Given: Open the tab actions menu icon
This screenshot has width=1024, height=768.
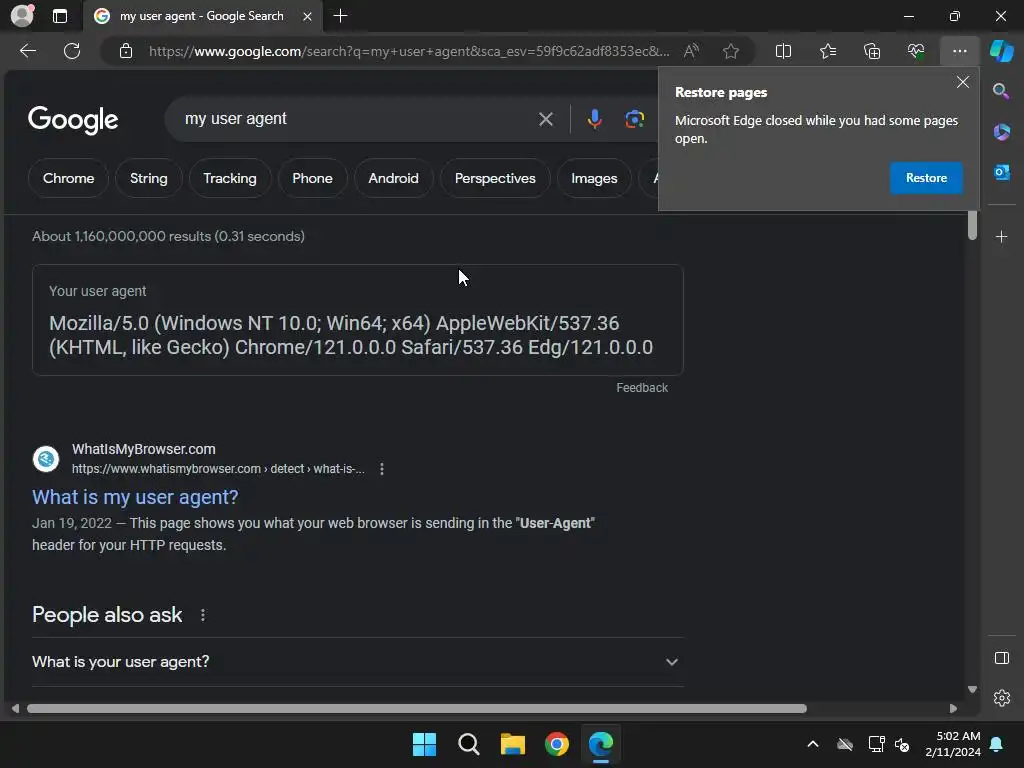Looking at the screenshot, I should pos(59,16).
